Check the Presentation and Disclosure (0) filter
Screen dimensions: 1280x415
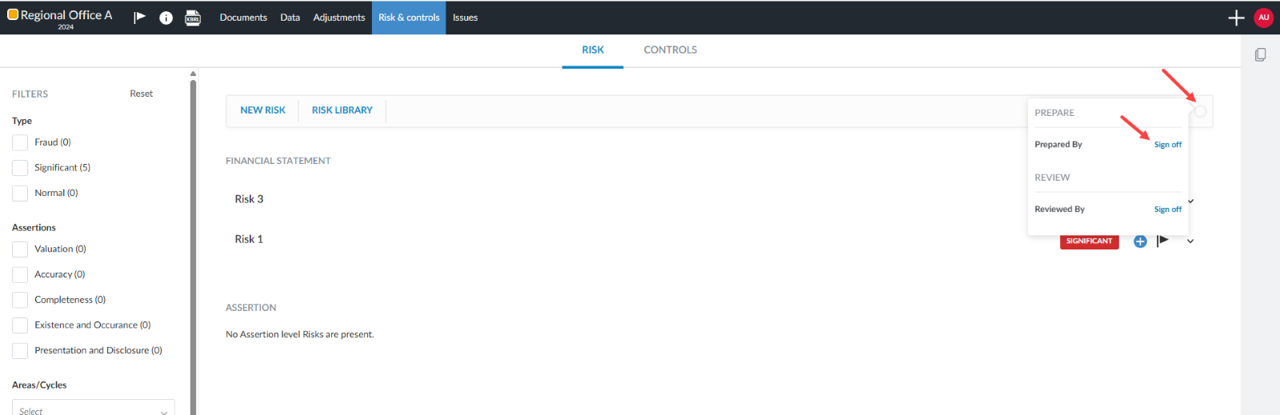click(20, 351)
